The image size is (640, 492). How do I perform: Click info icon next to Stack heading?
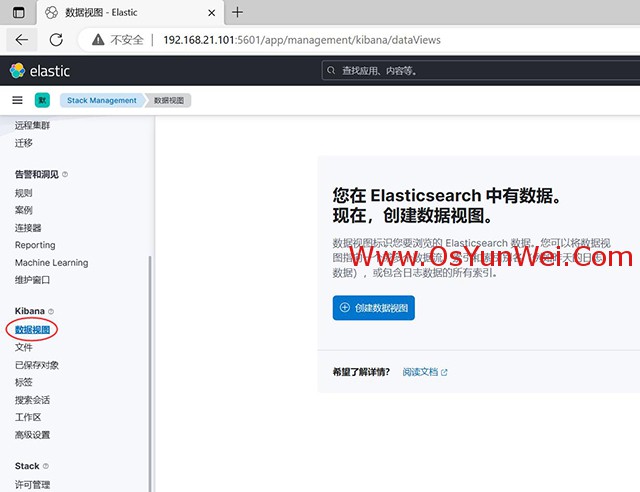pyautogui.click(x=46, y=466)
